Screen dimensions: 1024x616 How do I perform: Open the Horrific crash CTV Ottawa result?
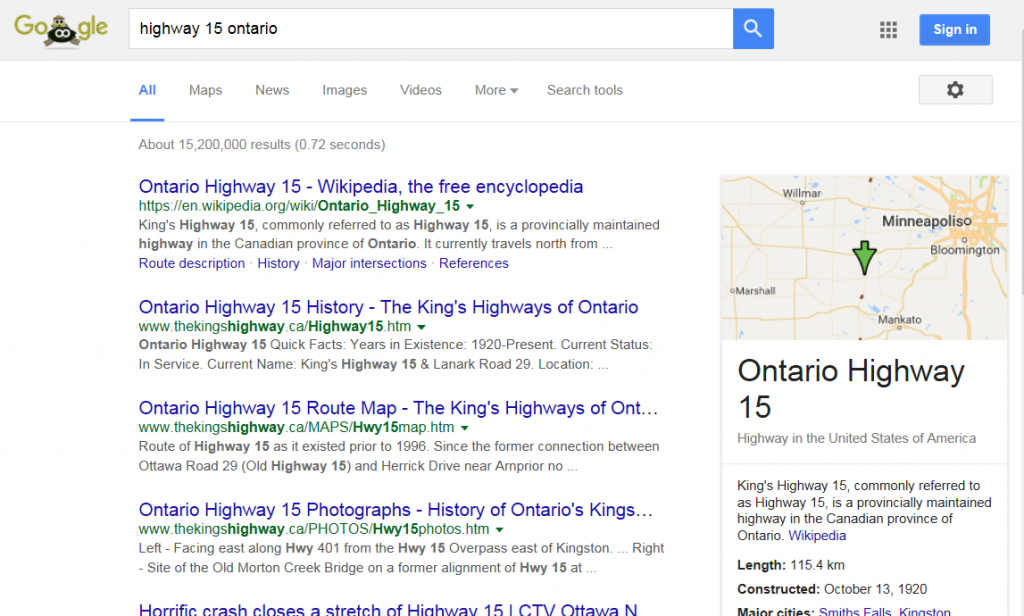(388, 609)
